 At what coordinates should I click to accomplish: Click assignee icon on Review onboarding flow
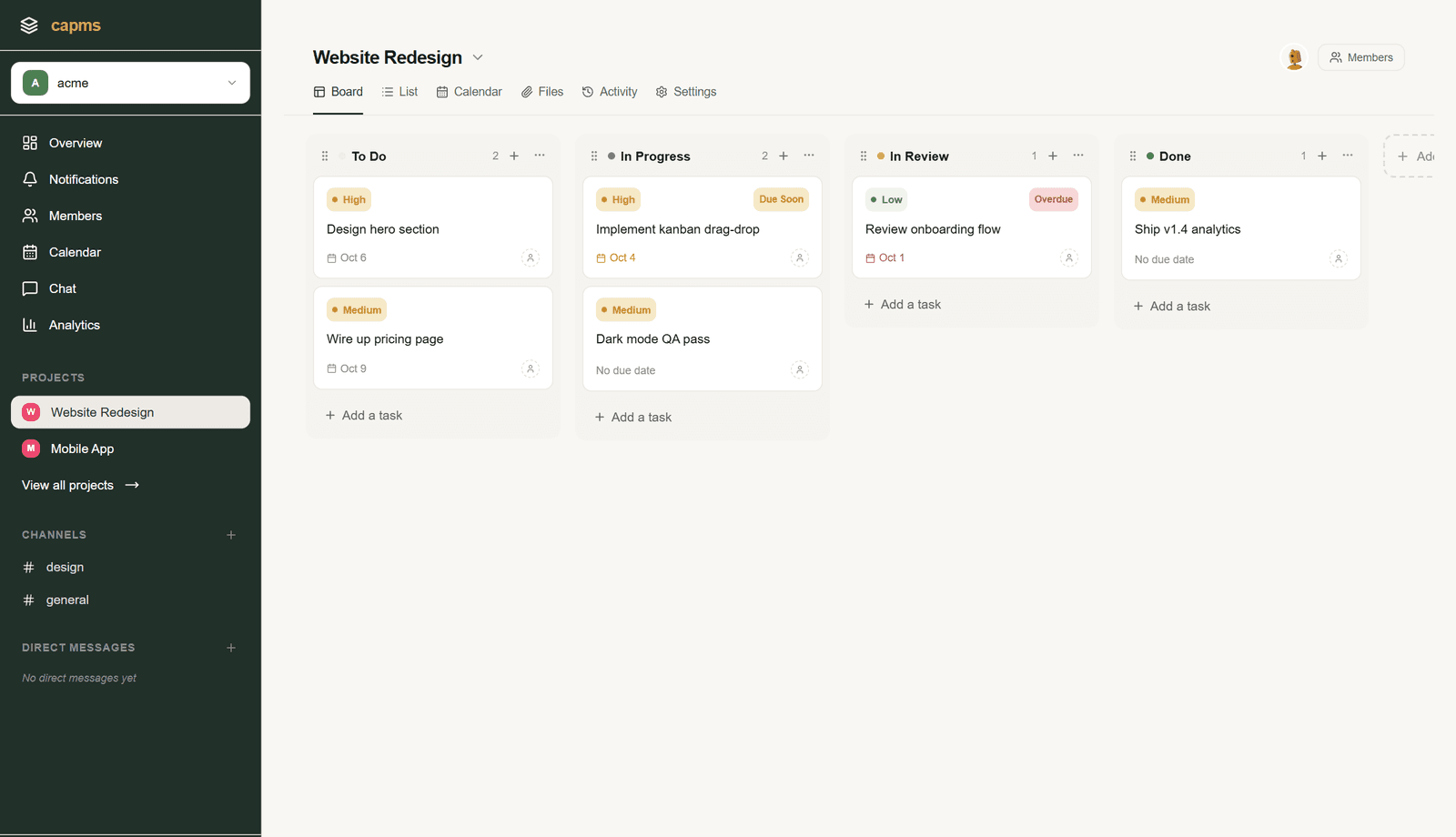coord(1069,258)
